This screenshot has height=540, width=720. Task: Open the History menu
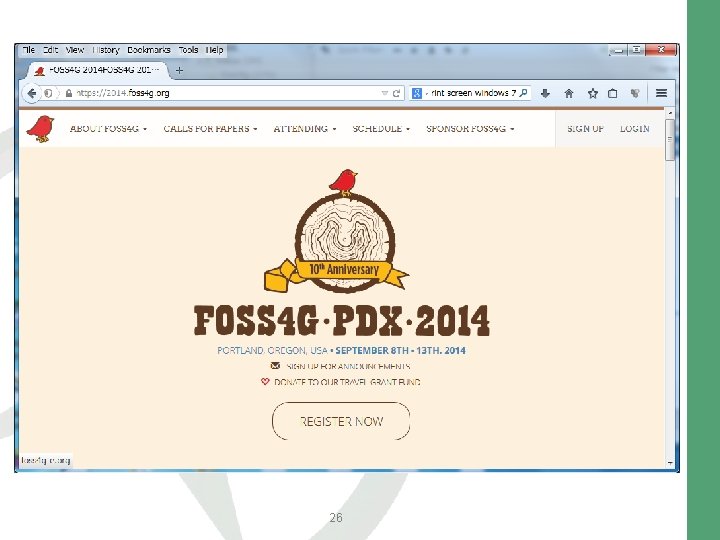106,50
